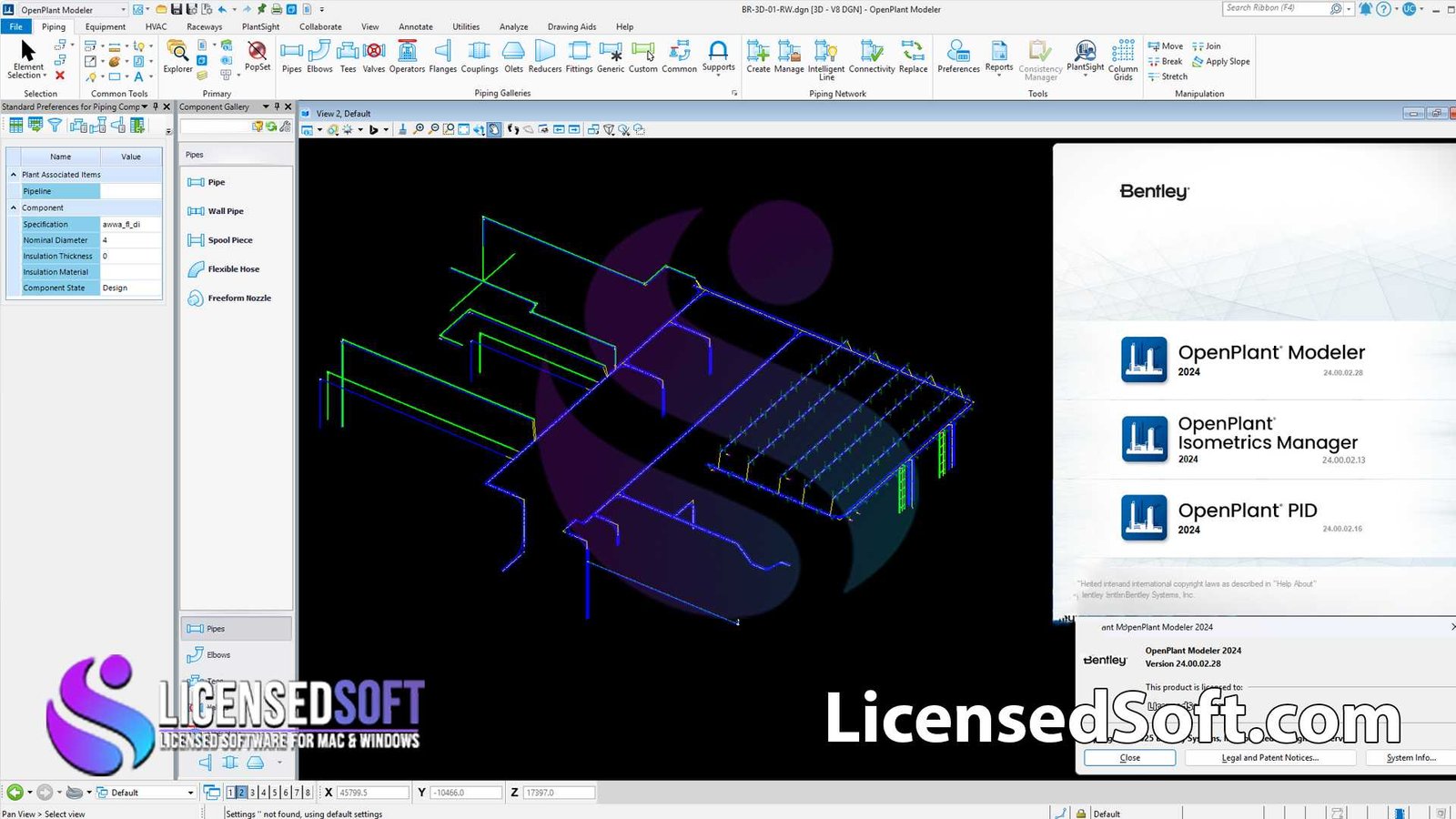Open the Valves piping gallery
Image resolution: width=1456 pixels, height=819 pixels.
tap(374, 56)
